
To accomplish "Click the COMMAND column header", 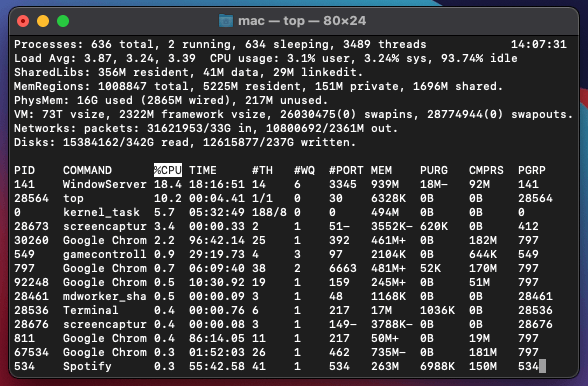I will 87,170.
